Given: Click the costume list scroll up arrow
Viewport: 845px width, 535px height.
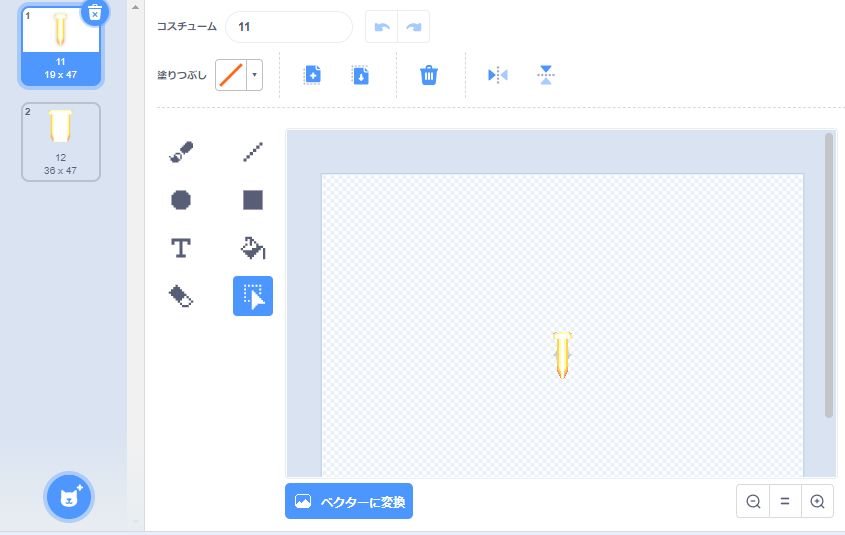Looking at the screenshot, I should pos(135,8).
